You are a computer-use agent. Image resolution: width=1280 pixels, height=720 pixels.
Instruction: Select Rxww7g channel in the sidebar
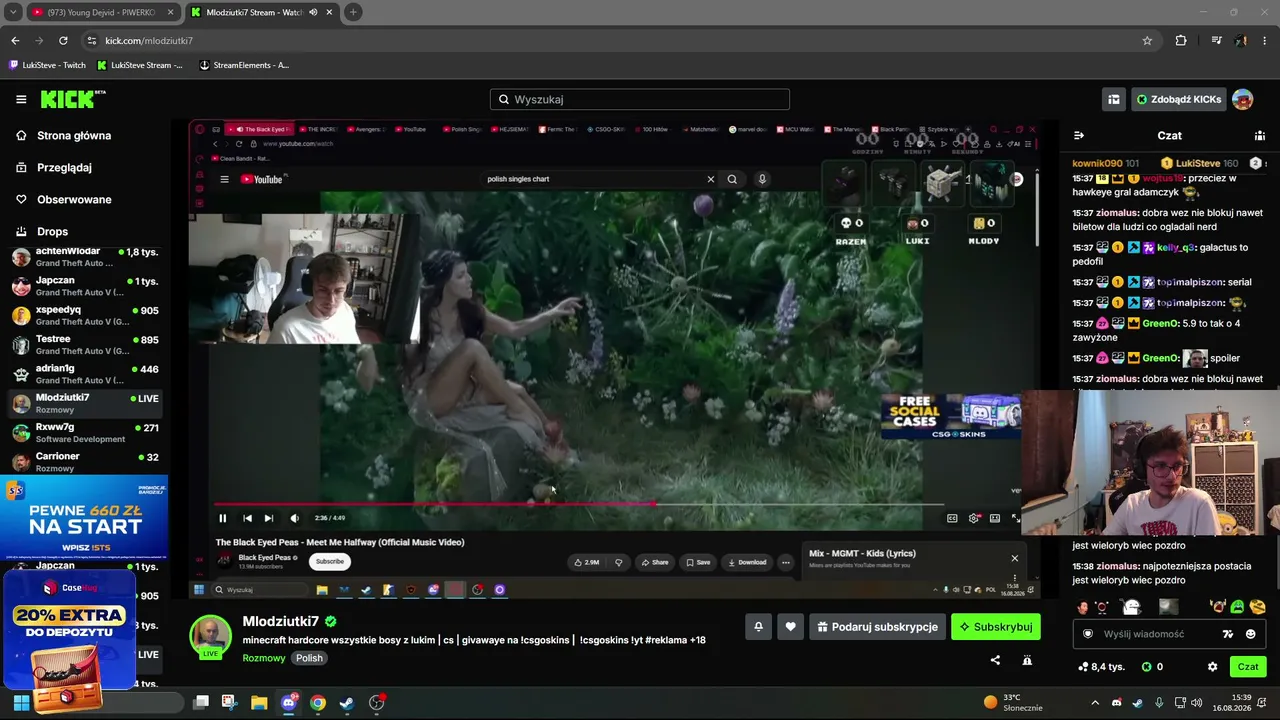click(x=84, y=433)
